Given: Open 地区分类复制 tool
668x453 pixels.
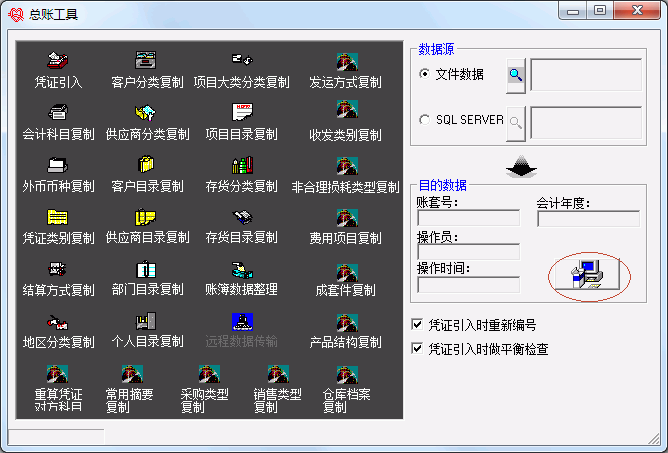Looking at the screenshot, I should [58, 322].
